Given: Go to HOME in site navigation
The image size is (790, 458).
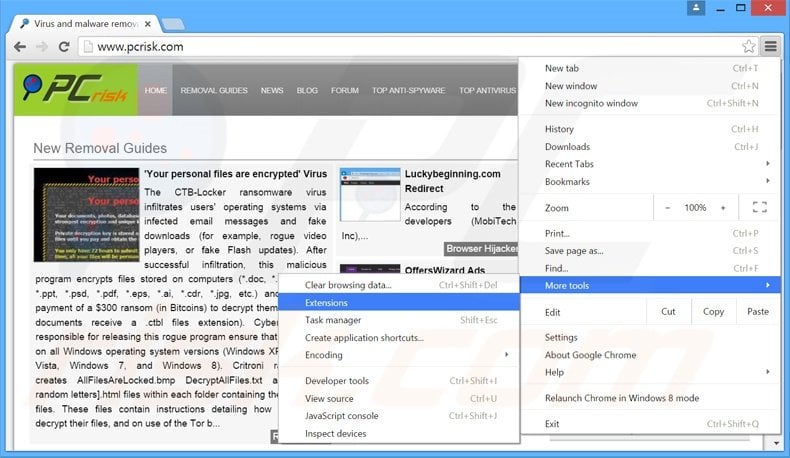Looking at the screenshot, I should 155,90.
